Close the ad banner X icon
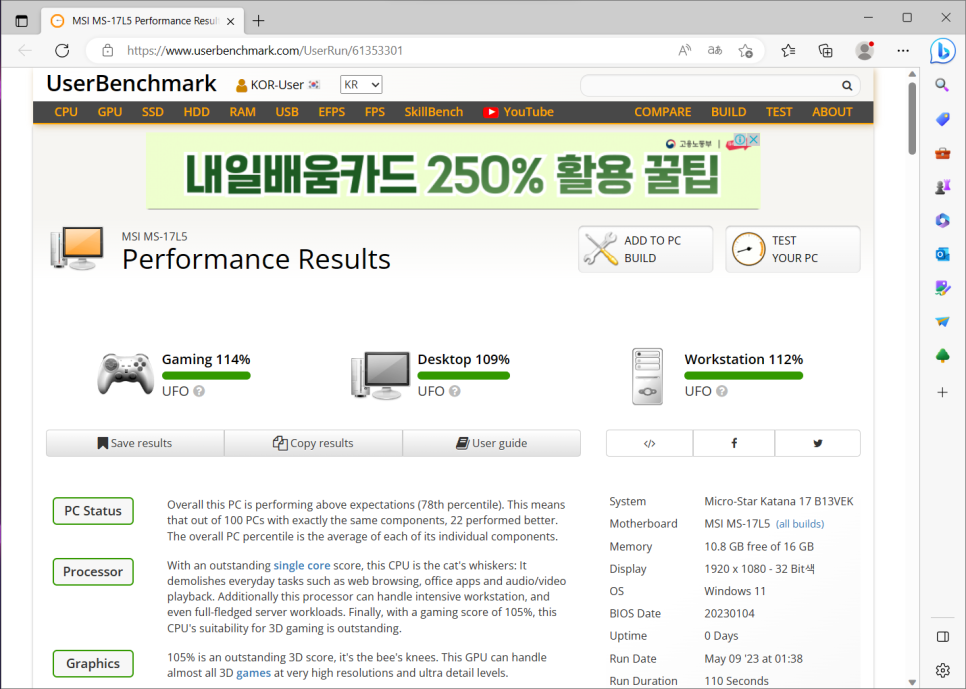966x689 pixels. [x=753, y=139]
